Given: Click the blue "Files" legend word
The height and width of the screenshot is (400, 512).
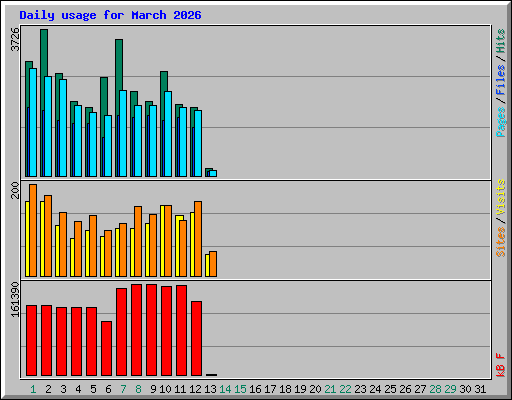Looking at the screenshot, I should coord(501,80).
